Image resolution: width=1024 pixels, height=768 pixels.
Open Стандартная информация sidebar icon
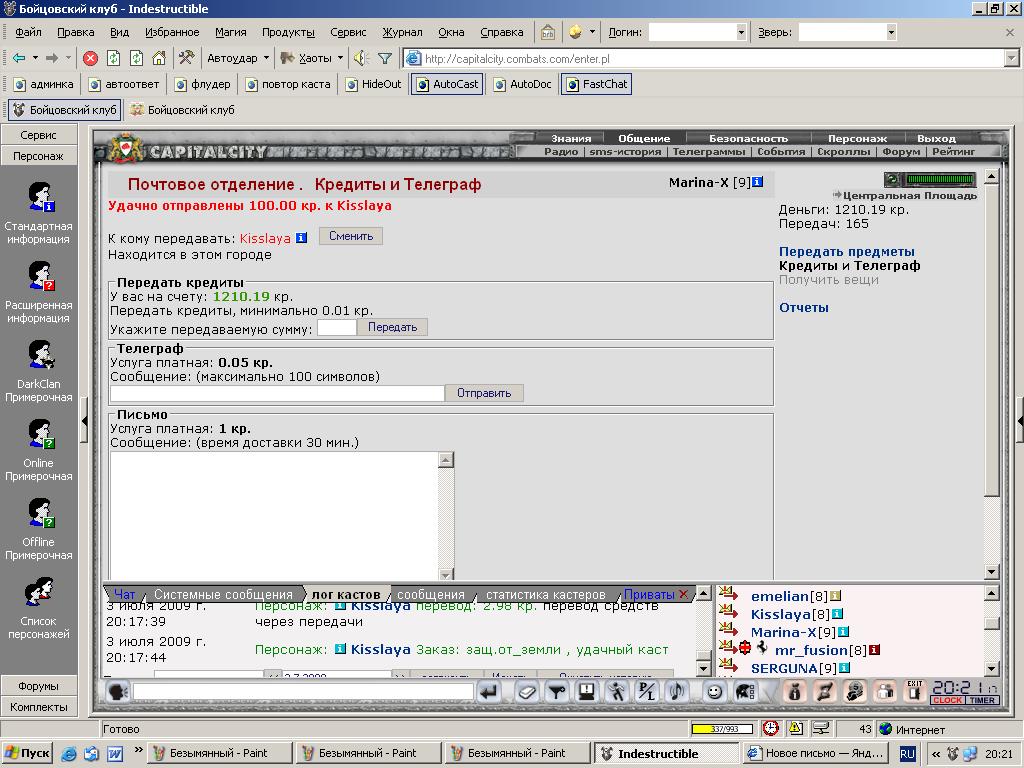(39, 197)
